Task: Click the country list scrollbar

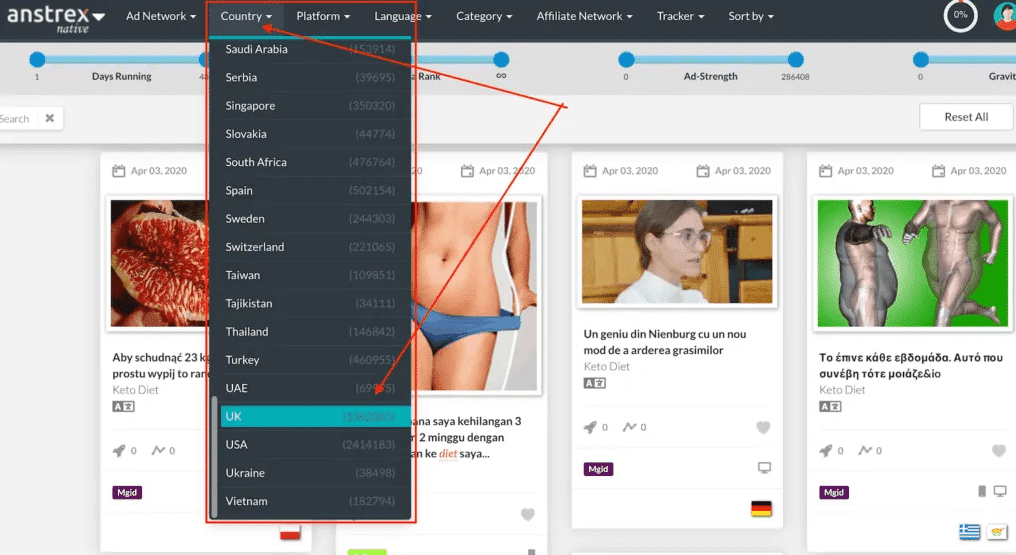Action: pos(214,457)
